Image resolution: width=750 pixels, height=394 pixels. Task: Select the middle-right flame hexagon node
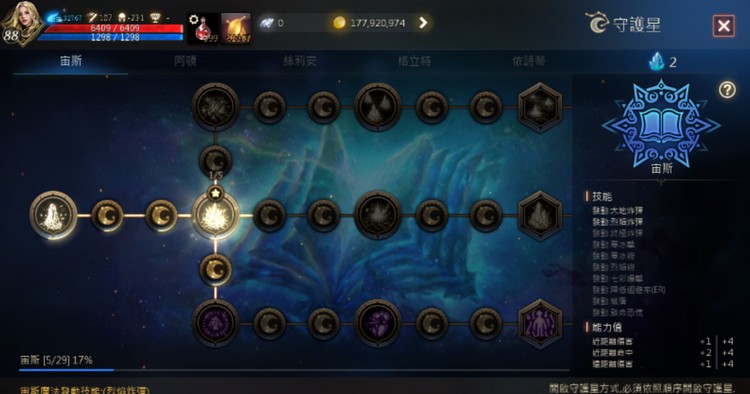540,216
